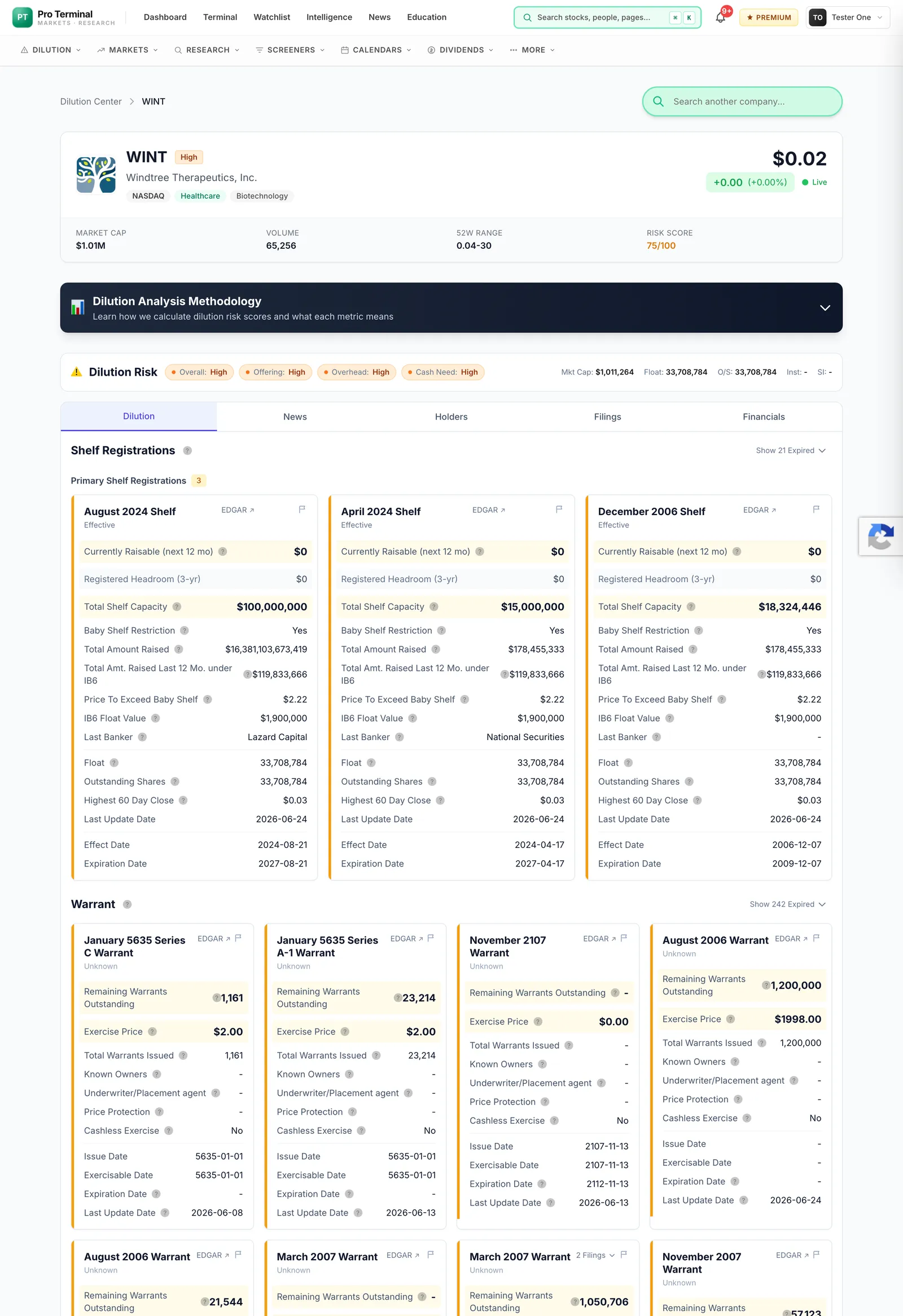Click help icon beside Warrant heading
This screenshot has width=903, height=1316.
[128, 904]
